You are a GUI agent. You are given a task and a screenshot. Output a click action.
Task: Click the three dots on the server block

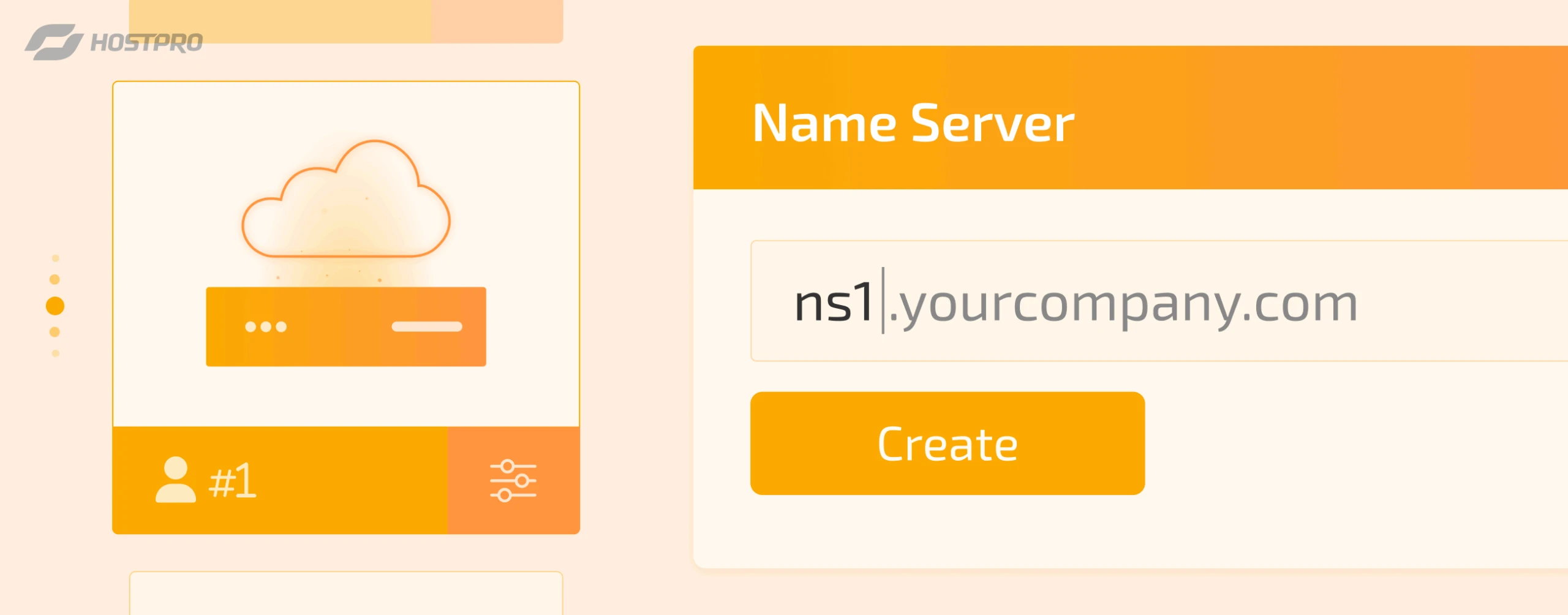point(266,326)
